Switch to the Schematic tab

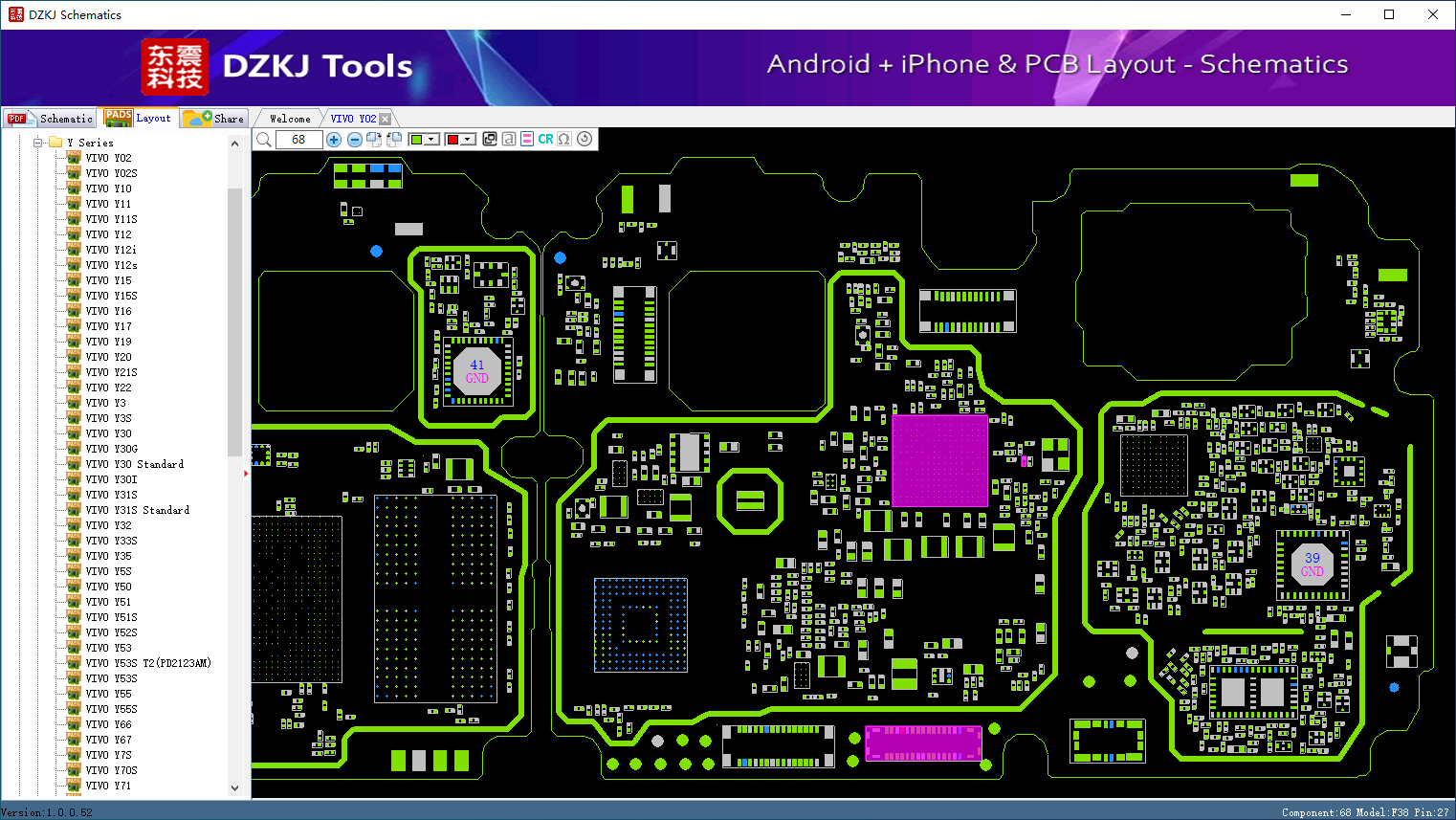coord(49,119)
